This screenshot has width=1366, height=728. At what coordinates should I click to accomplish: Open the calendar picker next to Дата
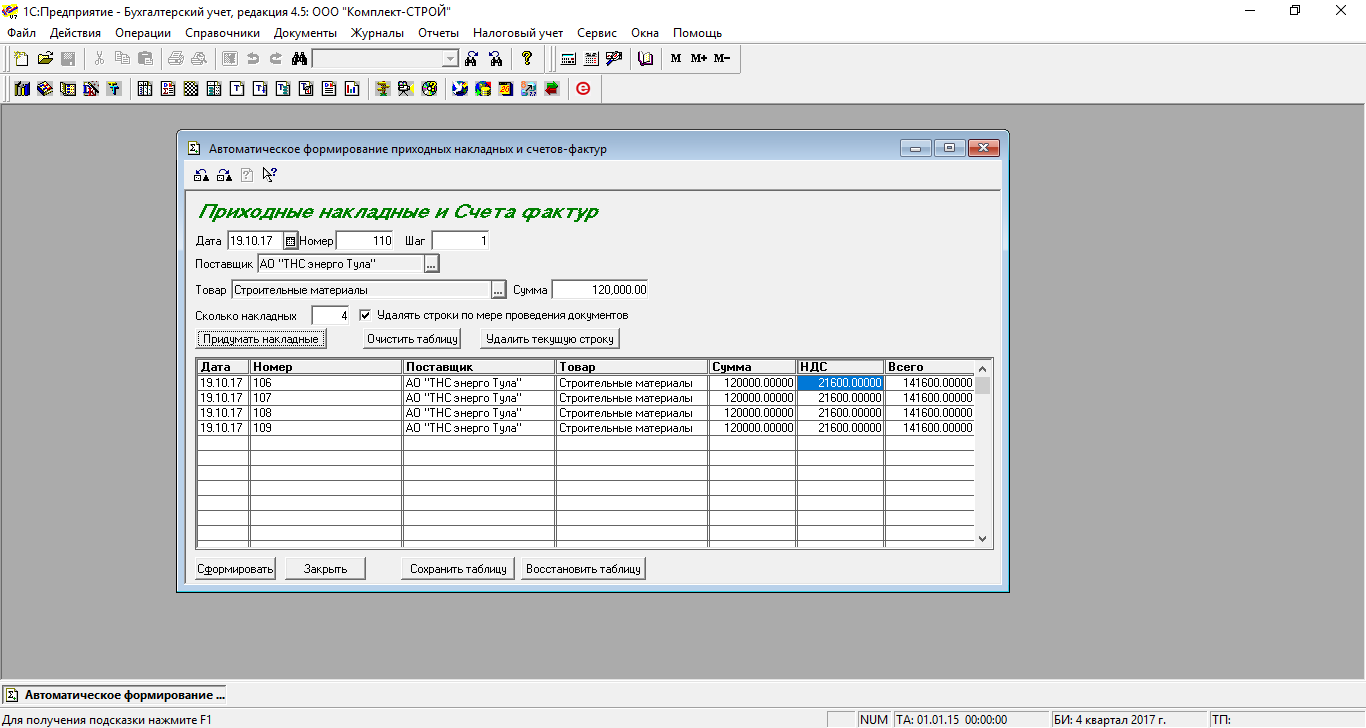pos(291,241)
